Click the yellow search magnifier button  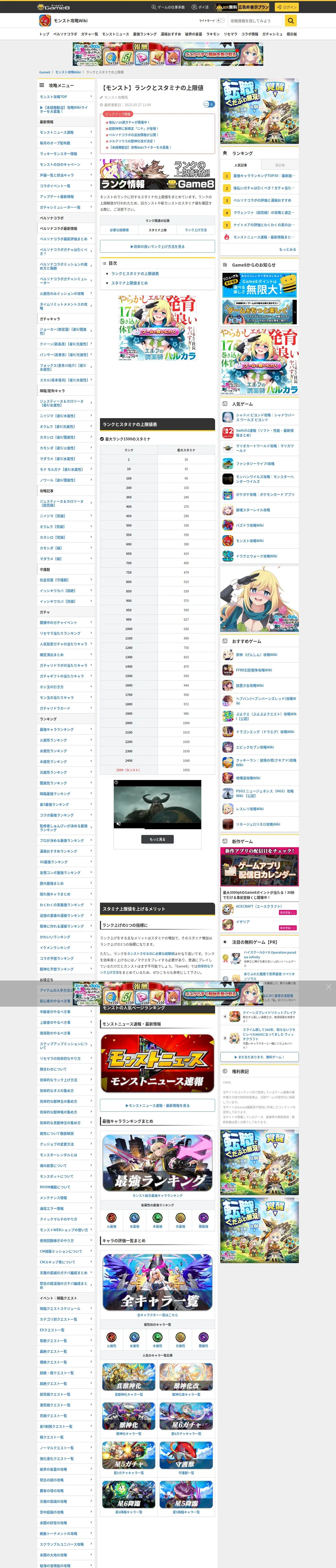pos(291,21)
